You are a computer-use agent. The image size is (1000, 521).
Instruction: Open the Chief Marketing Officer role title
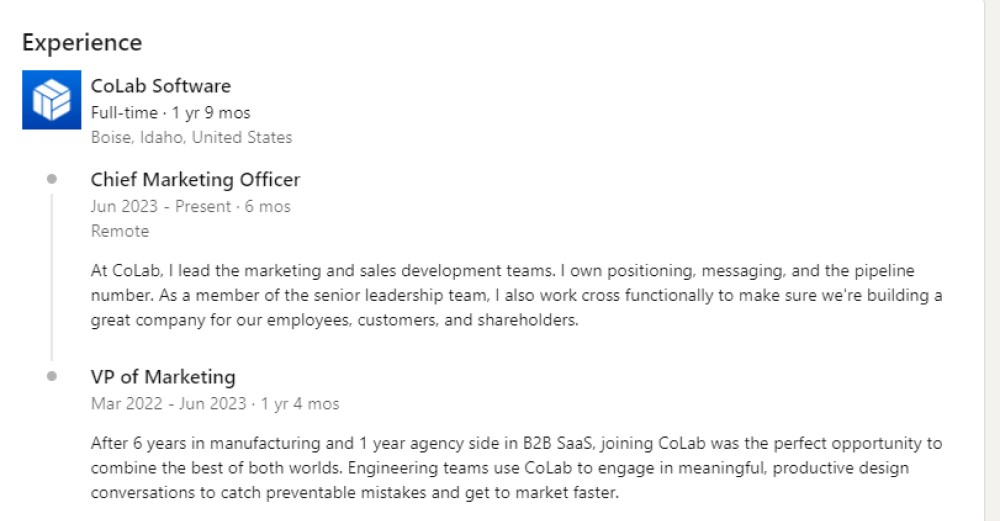point(195,180)
